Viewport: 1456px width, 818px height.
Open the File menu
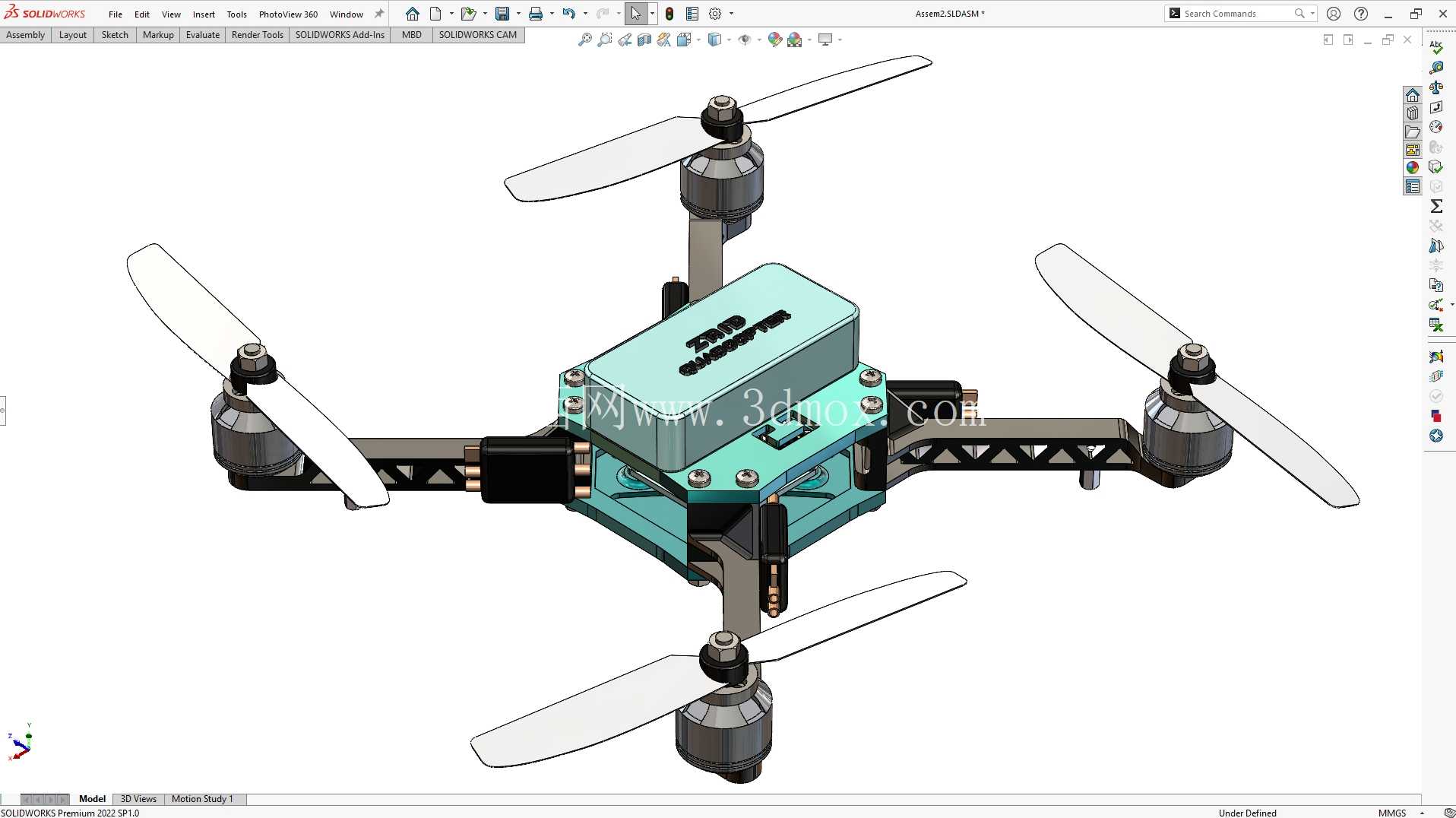116,14
